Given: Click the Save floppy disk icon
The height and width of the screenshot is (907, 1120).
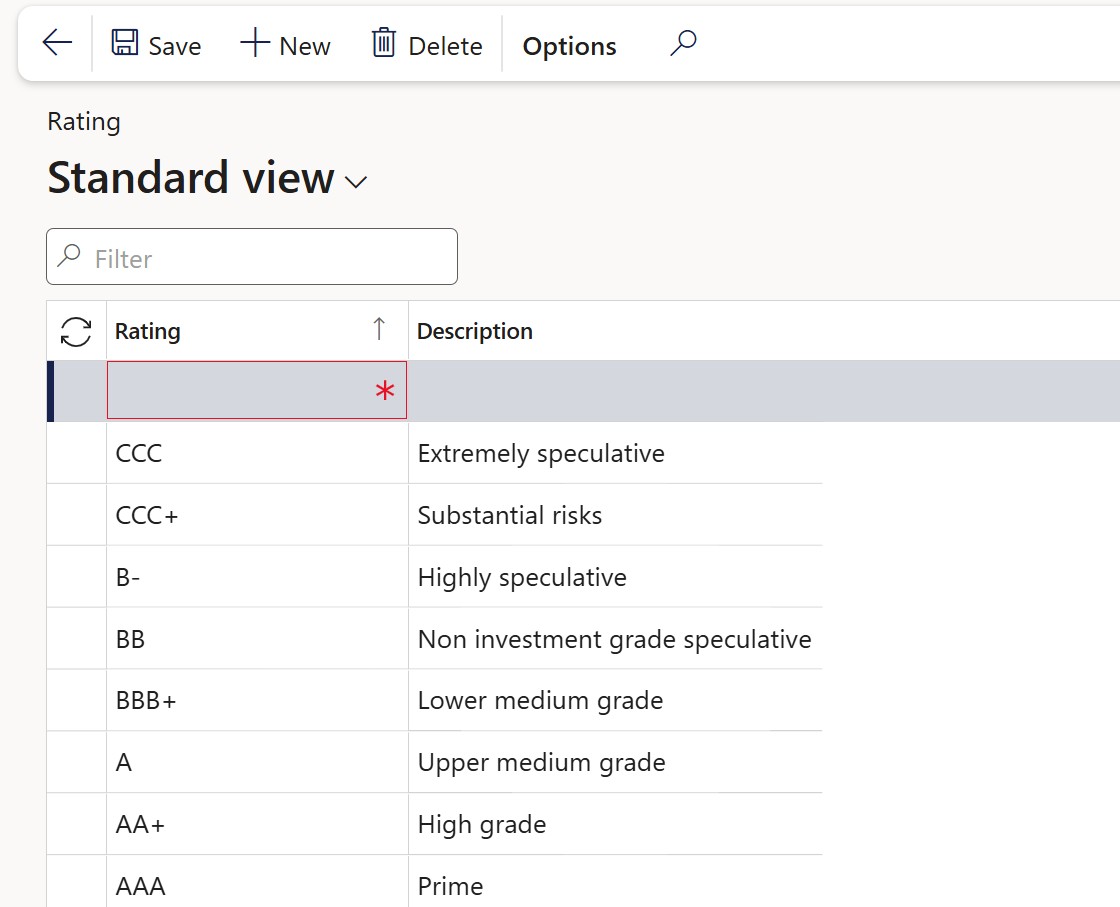Looking at the screenshot, I should 125,44.
